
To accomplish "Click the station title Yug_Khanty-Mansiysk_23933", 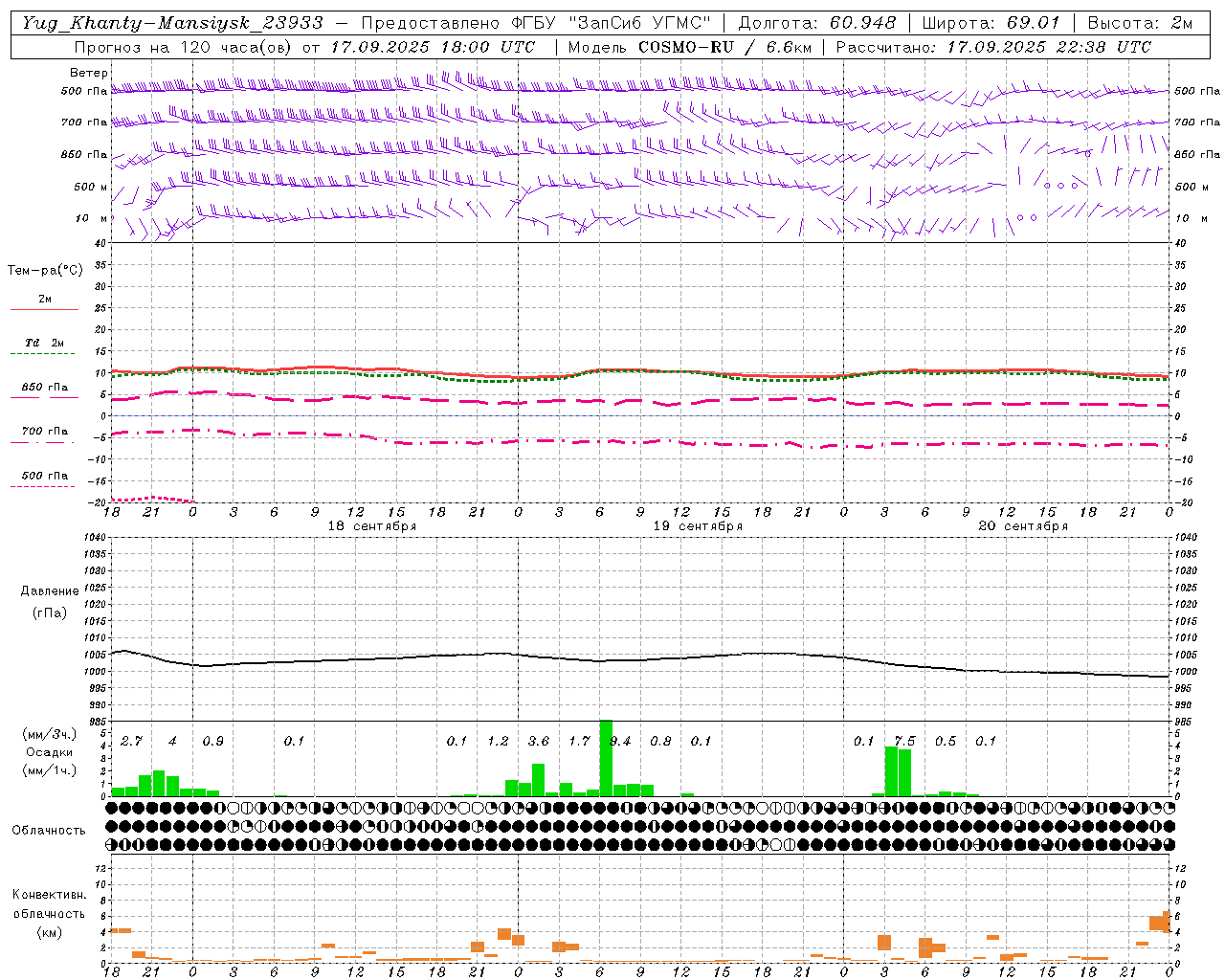I will tap(172, 23).
